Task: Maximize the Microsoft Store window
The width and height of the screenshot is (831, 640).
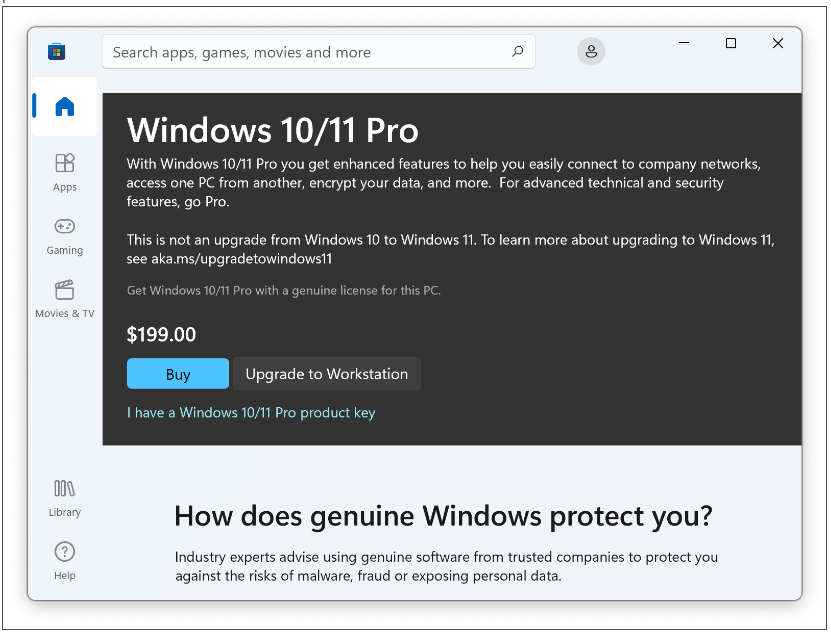Action: (731, 43)
